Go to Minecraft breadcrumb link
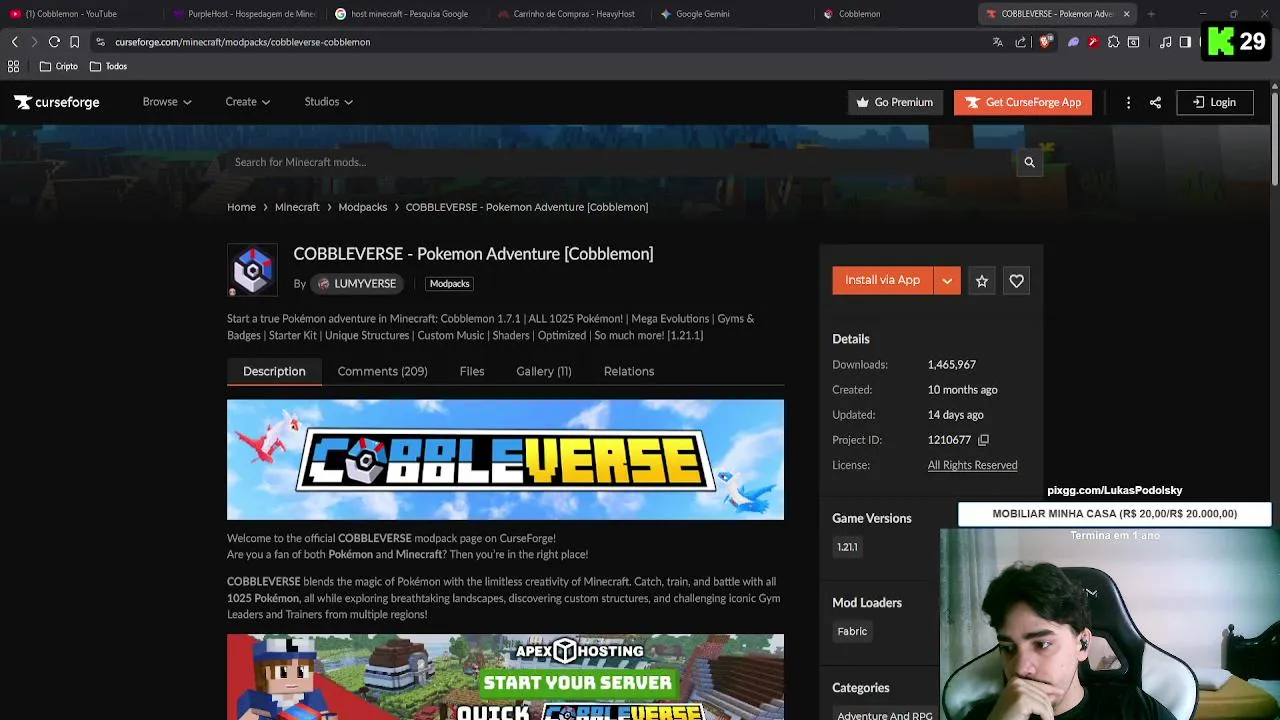This screenshot has height=720, width=1280. (297, 207)
